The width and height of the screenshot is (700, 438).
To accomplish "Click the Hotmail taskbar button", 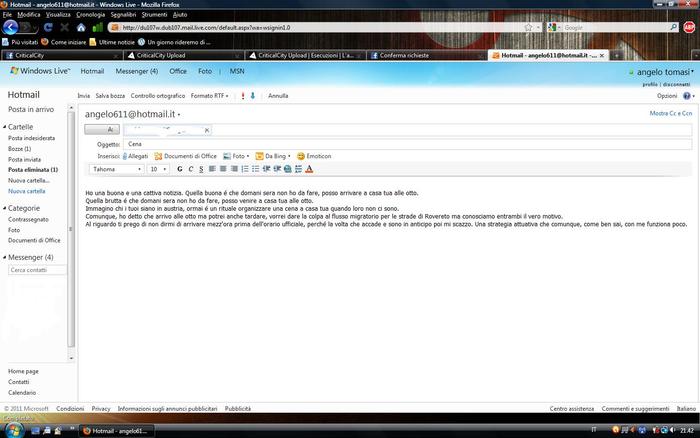I will click(x=118, y=431).
